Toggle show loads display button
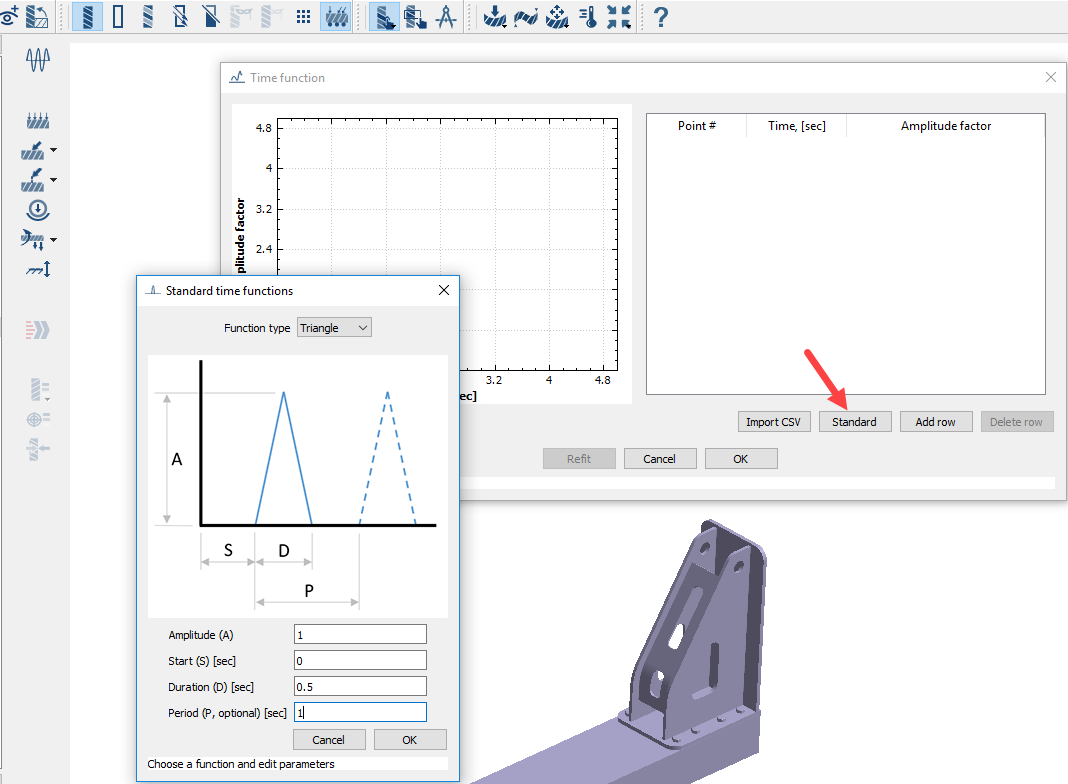 (335, 17)
